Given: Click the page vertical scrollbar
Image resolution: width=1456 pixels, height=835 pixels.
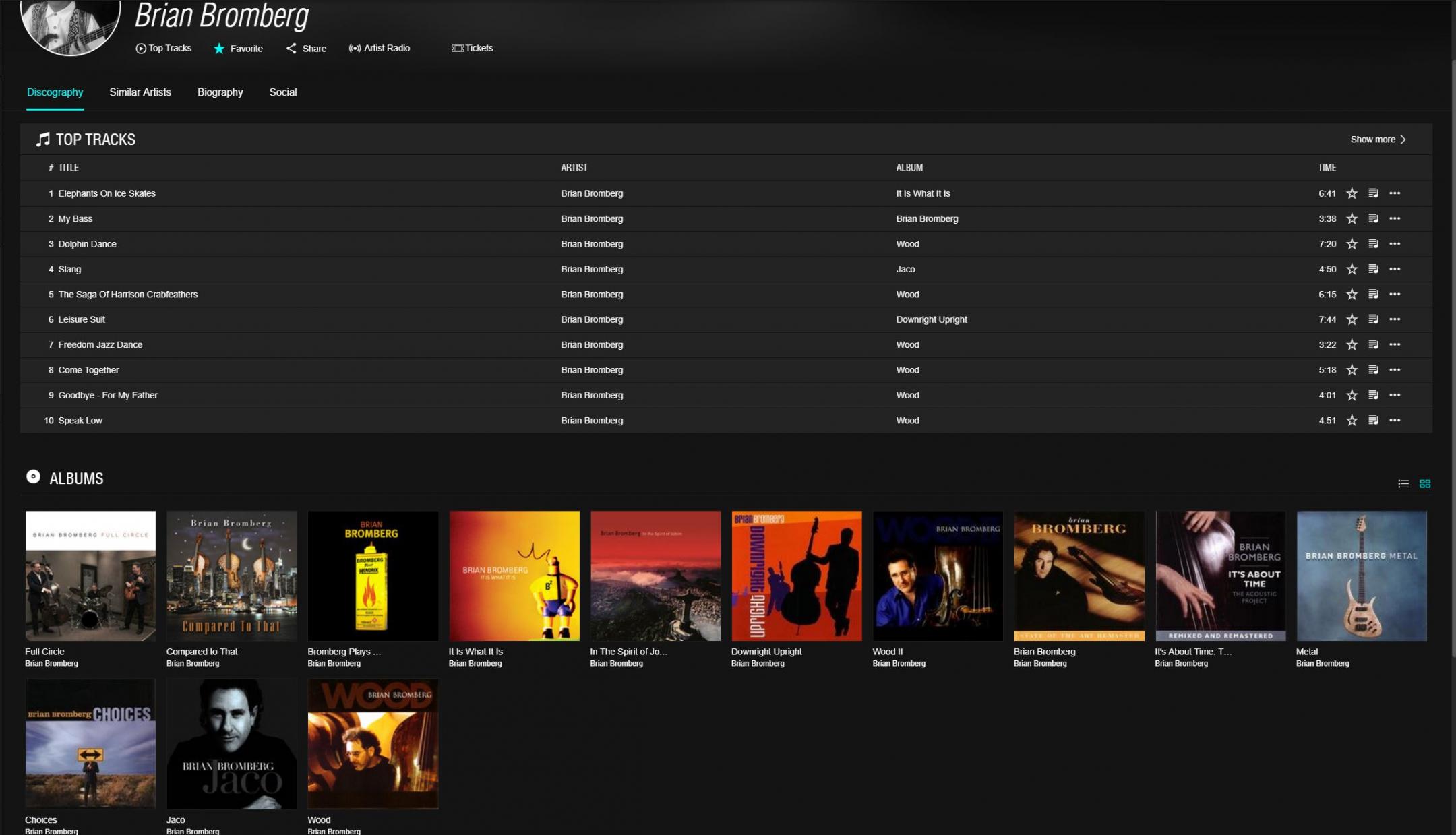Looking at the screenshot, I should coord(1453,357).
